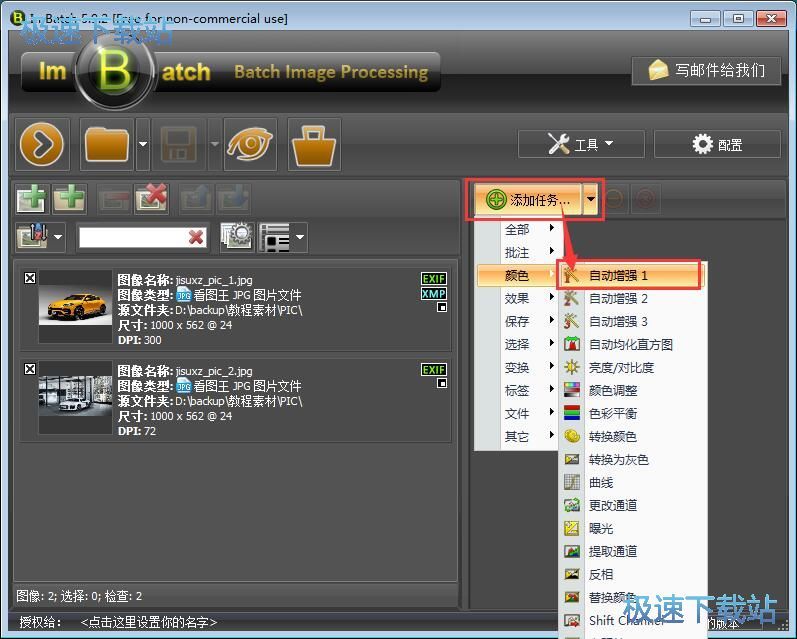Choose 颜色调整 from color menu
Viewport: 797px width, 639px height.
[632, 390]
